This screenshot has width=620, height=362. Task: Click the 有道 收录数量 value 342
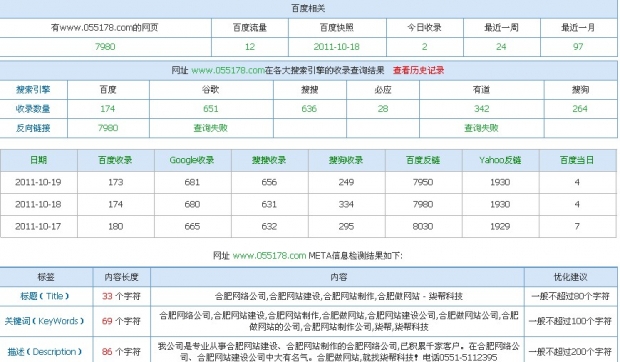482,109
